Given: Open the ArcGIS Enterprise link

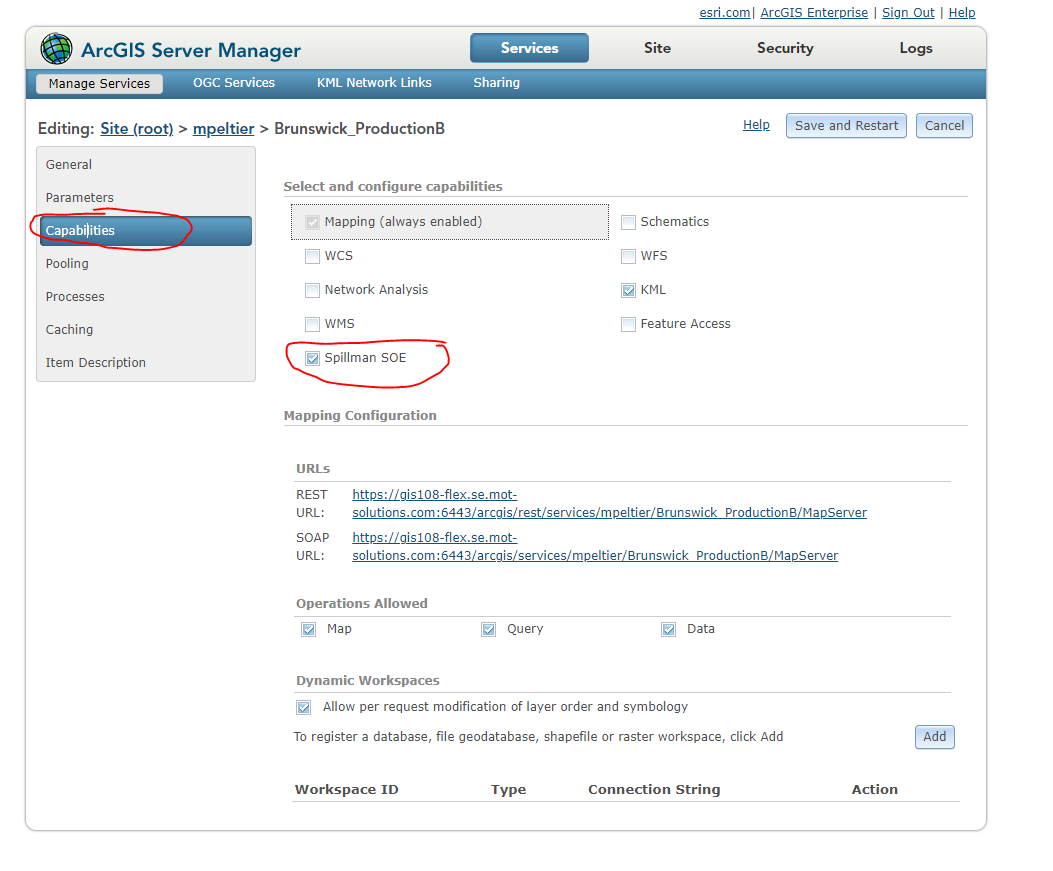Looking at the screenshot, I should coord(814,13).
